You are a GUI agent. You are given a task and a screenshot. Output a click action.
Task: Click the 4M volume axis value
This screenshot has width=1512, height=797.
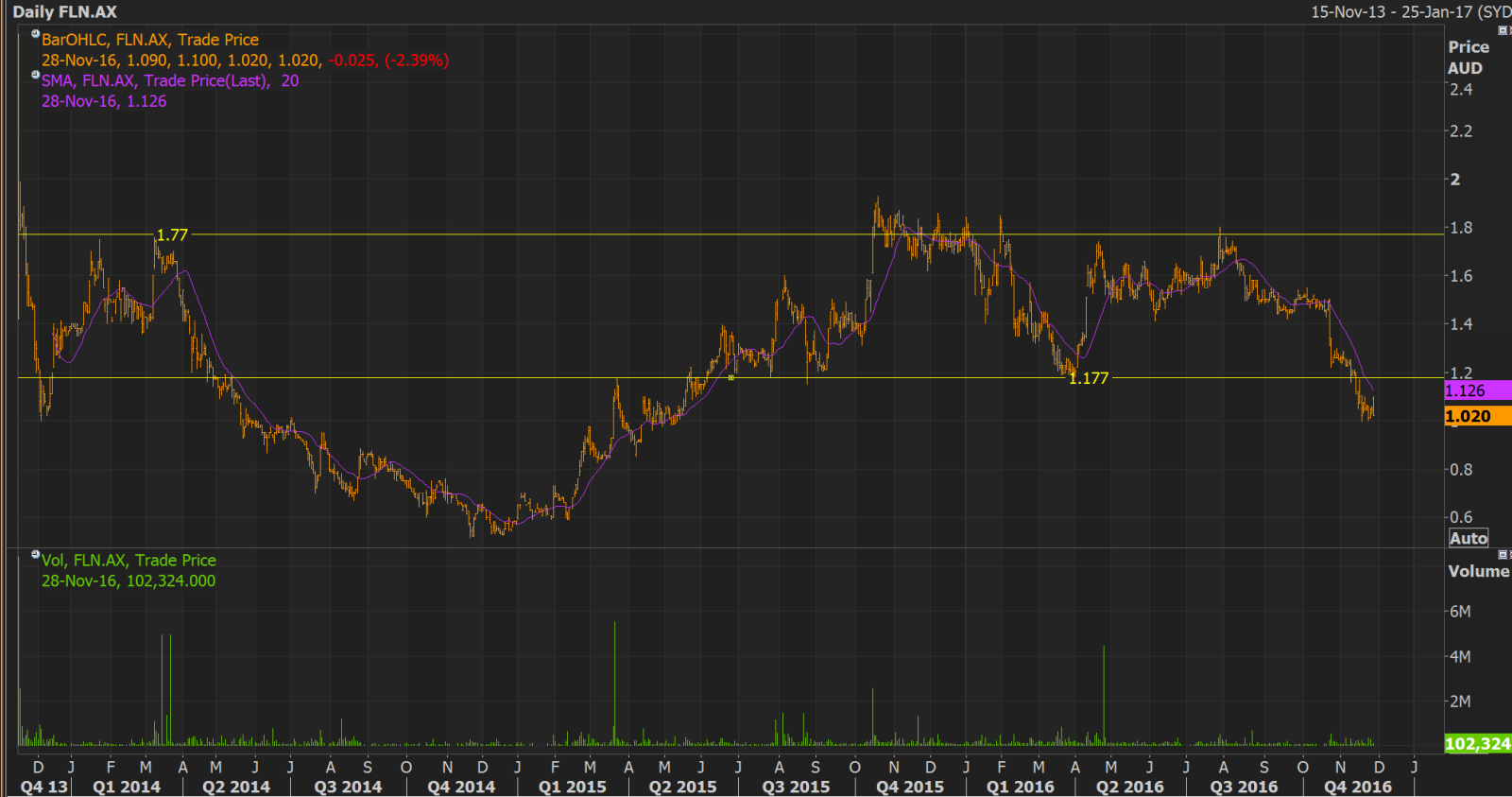coord(1460,657)
